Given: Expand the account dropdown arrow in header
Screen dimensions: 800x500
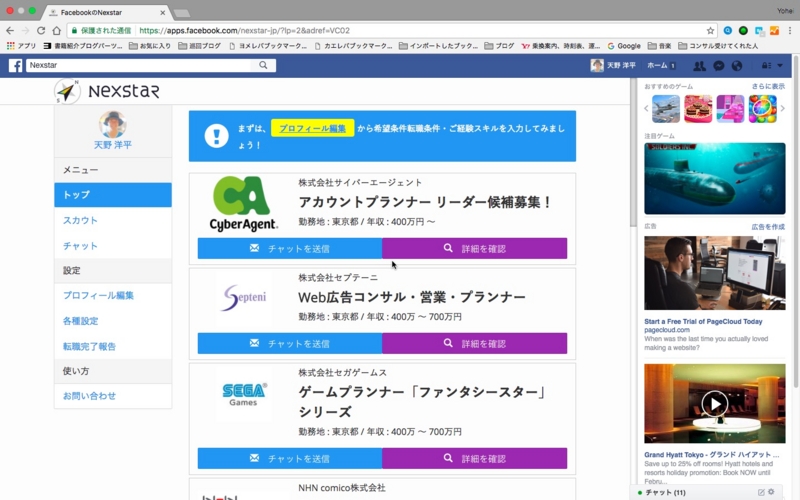Looking at the screenshot, I should pos(780,65).
